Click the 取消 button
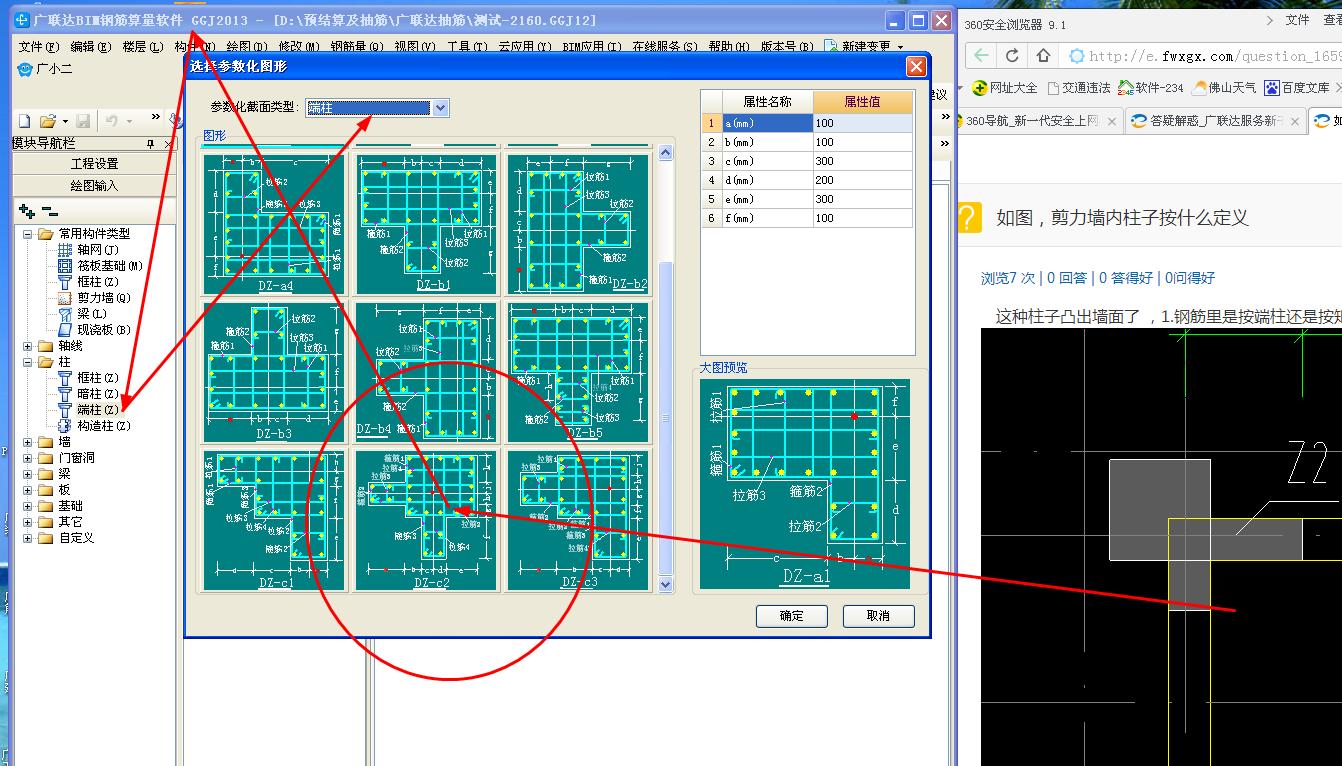Image resolution: width=1342 pixels, height=766 pixels. [878, 616]
